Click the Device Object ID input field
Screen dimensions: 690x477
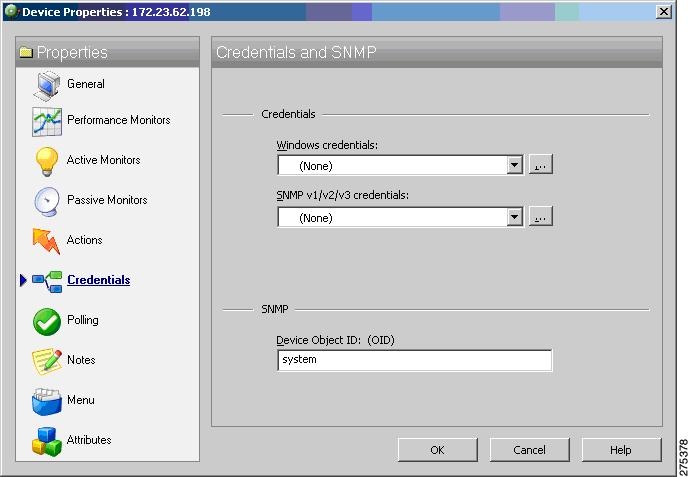pyautogui.click(x=415, y=360)
